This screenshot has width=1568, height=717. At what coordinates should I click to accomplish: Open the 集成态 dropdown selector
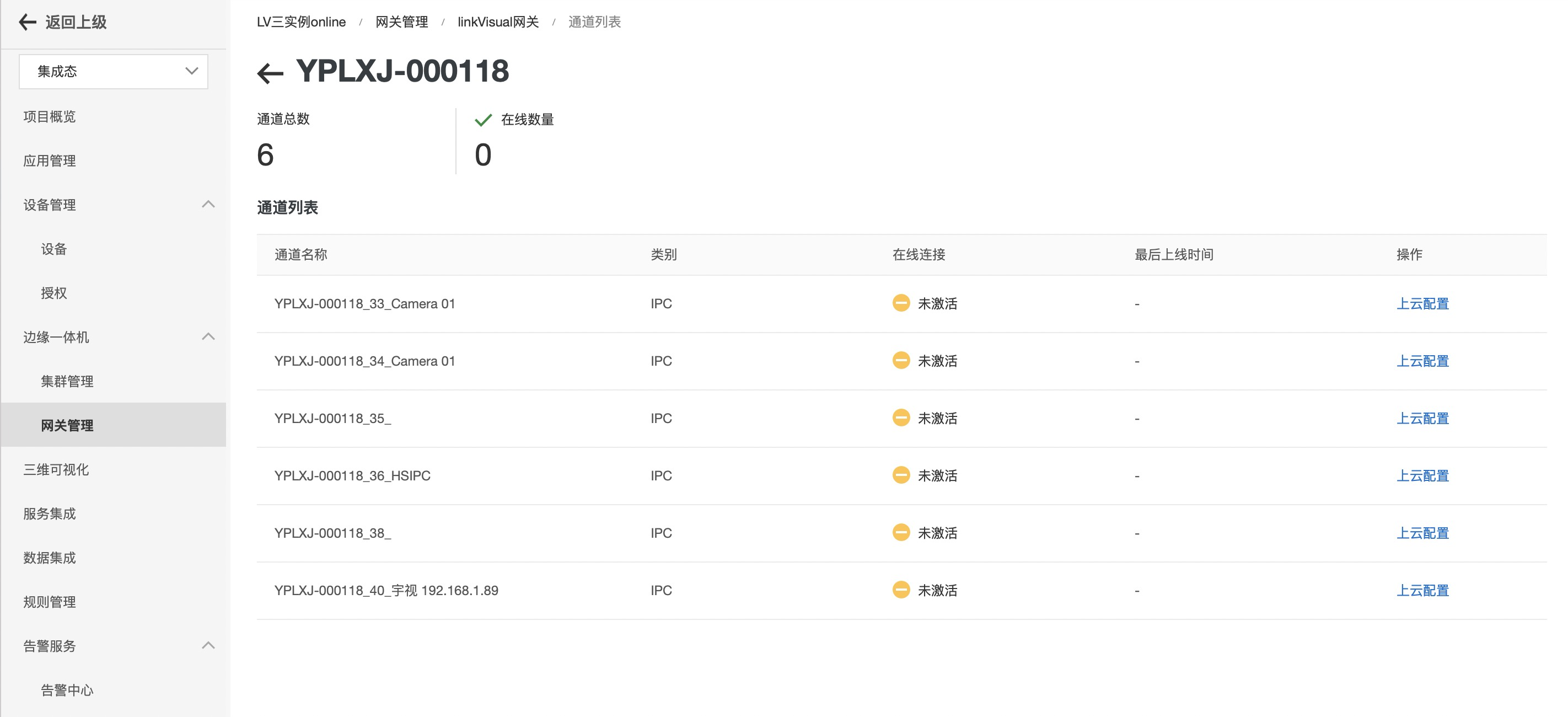[113, 71]
